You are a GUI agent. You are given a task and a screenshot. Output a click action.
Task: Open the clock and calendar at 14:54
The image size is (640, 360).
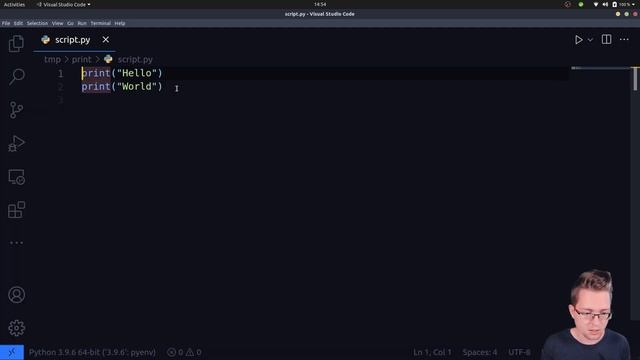point(320,4)
